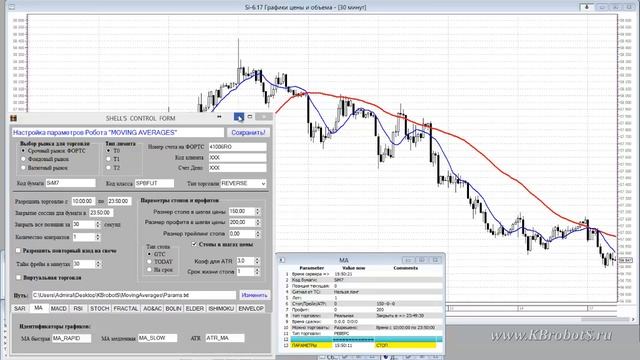This screenshot has height=360, width=640.
Task: Click the profit size 200.00 spinner arrows
Action: (x=258, y=222)
